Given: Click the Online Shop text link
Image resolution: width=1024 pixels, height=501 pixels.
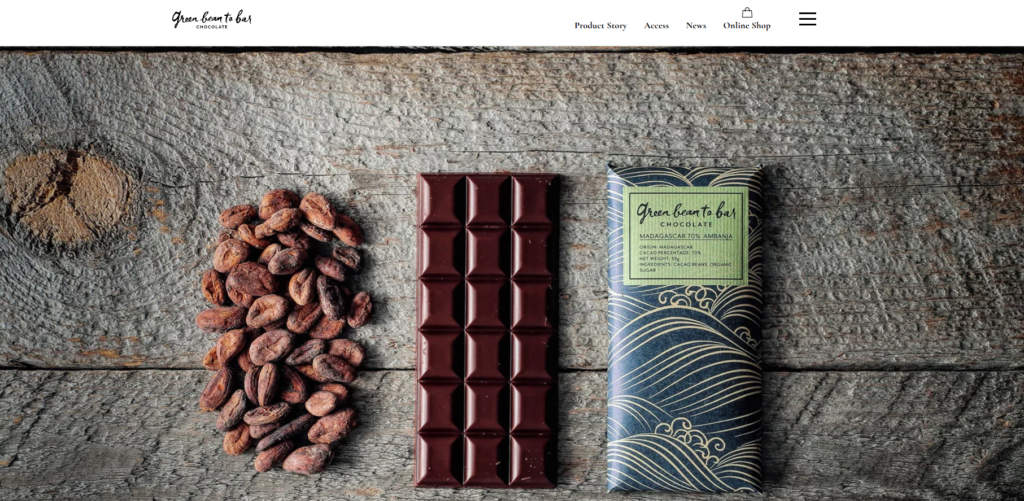Looking at the screenshot, I should click(746, 25).
